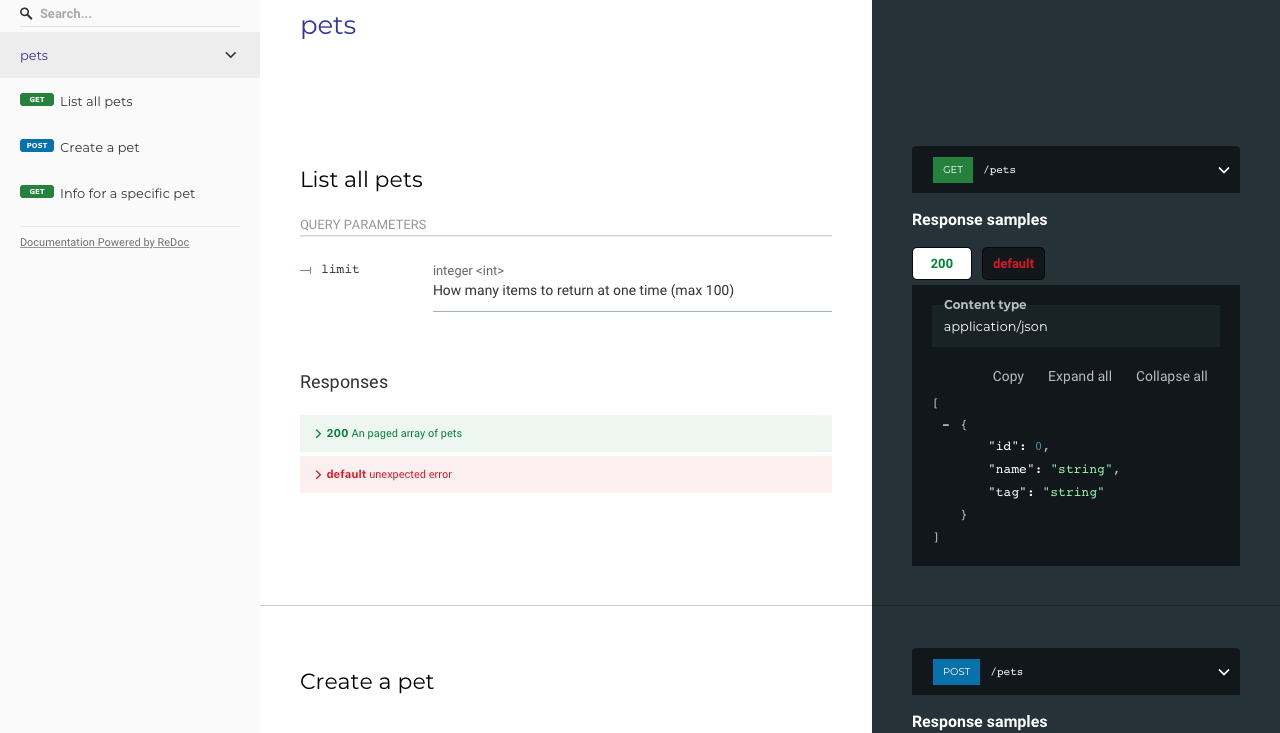Screen dimensions: 1280x733
Task: Open the pets sidebar section
Action: click(130, 55)
